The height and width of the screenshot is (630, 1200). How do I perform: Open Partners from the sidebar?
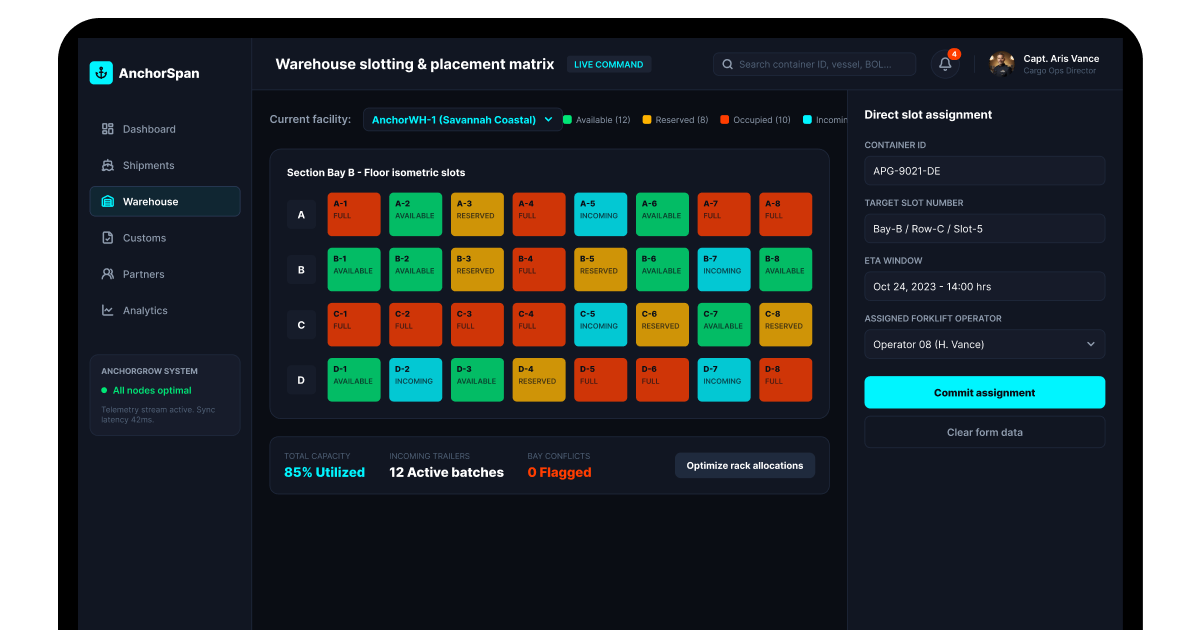[x=165, y=274]
